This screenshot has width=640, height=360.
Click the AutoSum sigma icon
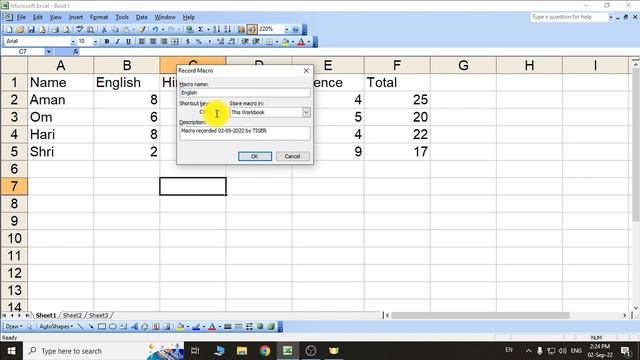[200, 29]
